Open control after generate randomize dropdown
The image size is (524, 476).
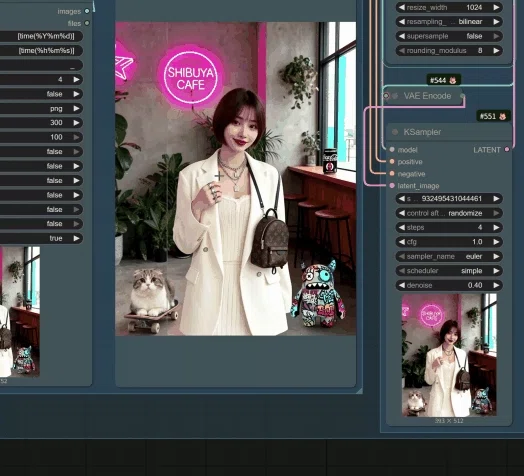[x=449, y=213]
